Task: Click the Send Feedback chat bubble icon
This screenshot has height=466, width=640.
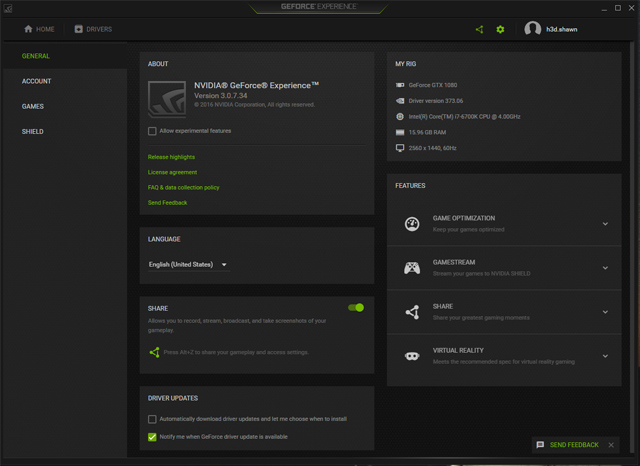Action: click(540, 445)
